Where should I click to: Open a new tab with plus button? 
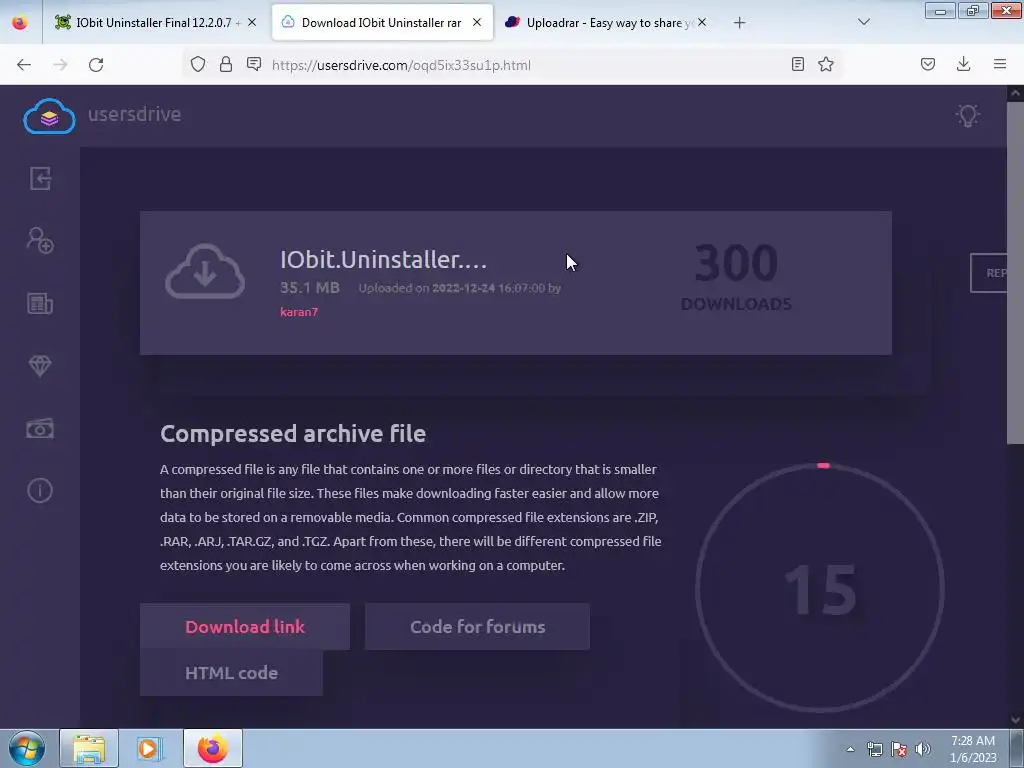coord(739,23)
